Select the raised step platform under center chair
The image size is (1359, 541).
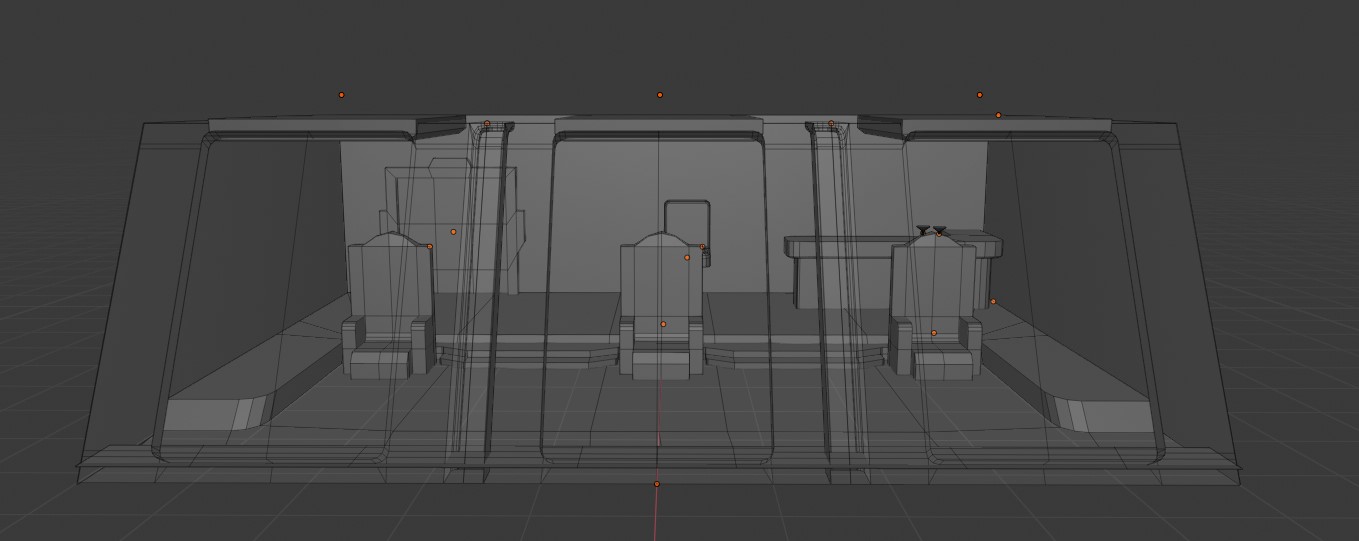point(661,351)
